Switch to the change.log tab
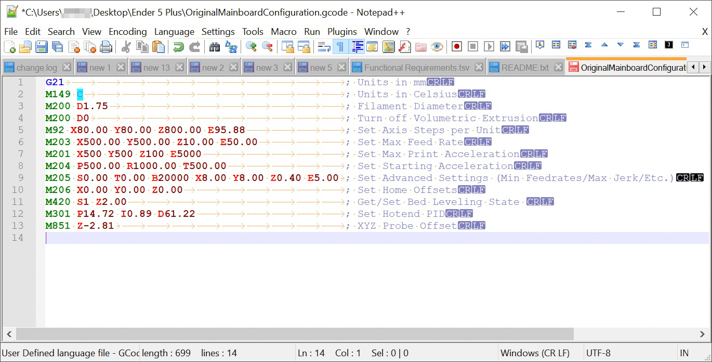Screen dimensions: 712x362 [x=37, y=67]
